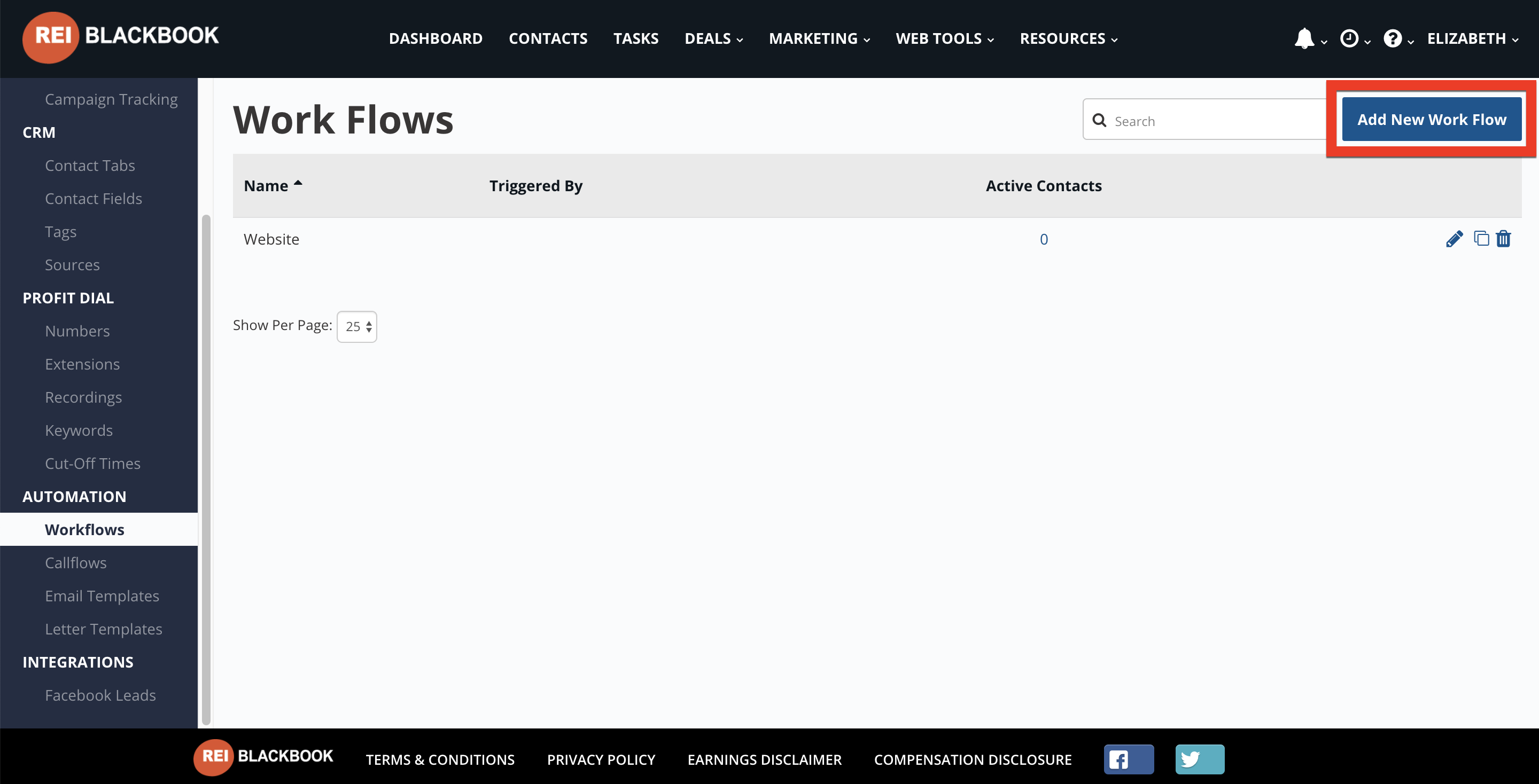This screenshot has height=784, width=1539.
Task: Click the Automation section heading
Action: [74, 497]
